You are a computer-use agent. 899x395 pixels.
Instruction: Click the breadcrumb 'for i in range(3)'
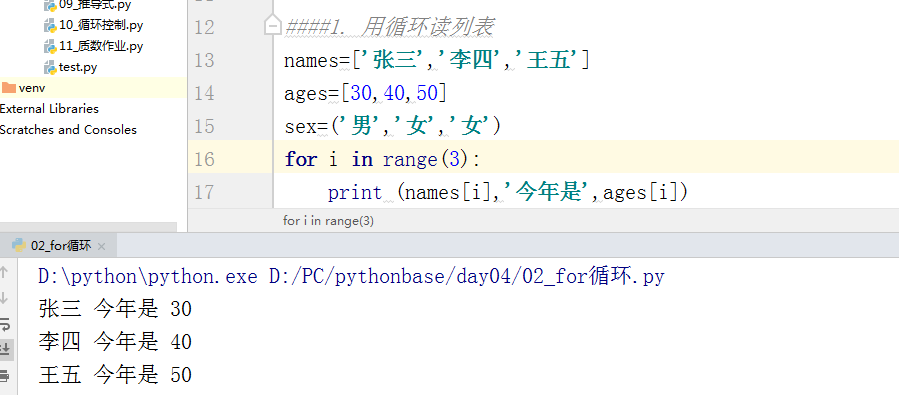[x=328, y=221]
